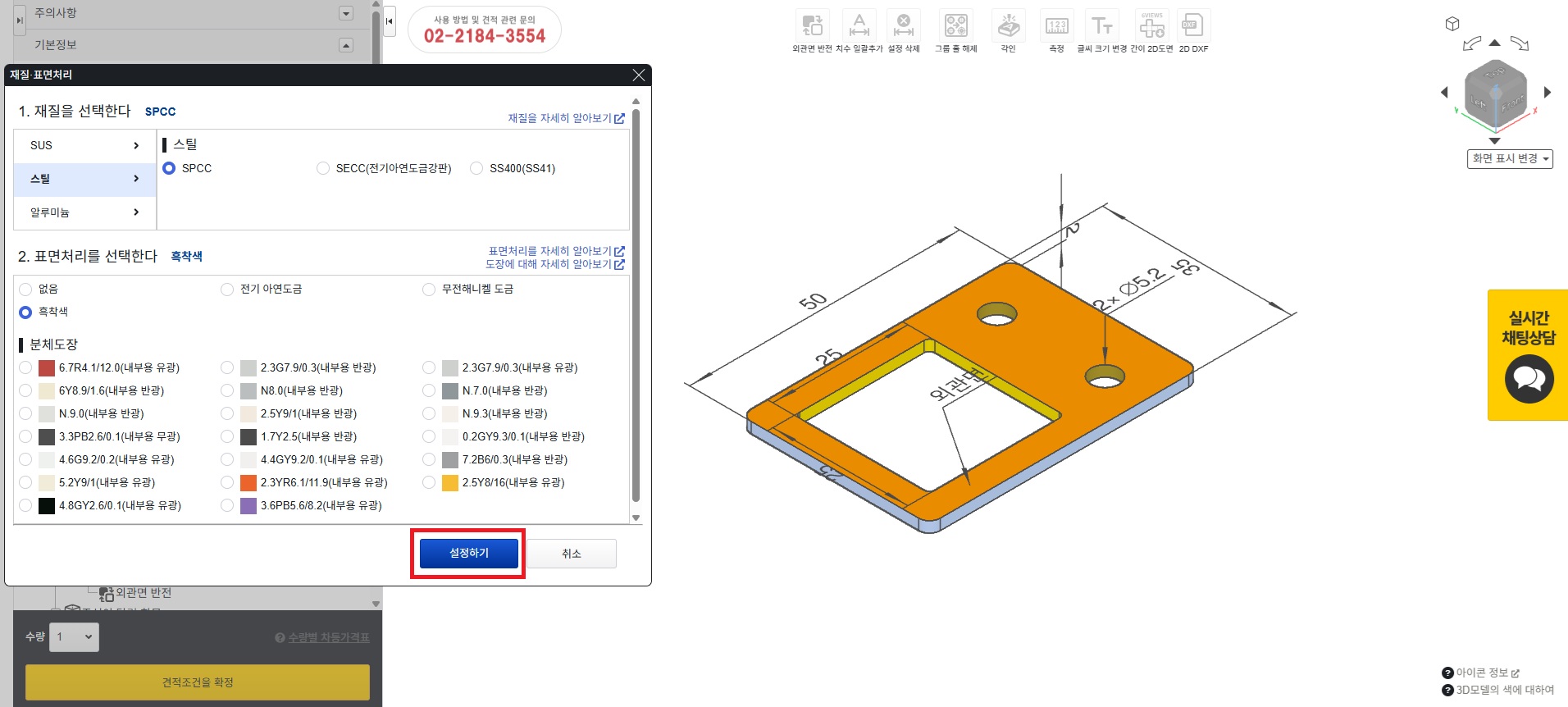The height and width of the screenshot is (707, 1568).
Task: Export using the 2D DXF icon
Action: pyautogui.click(x=1192, y=25)
